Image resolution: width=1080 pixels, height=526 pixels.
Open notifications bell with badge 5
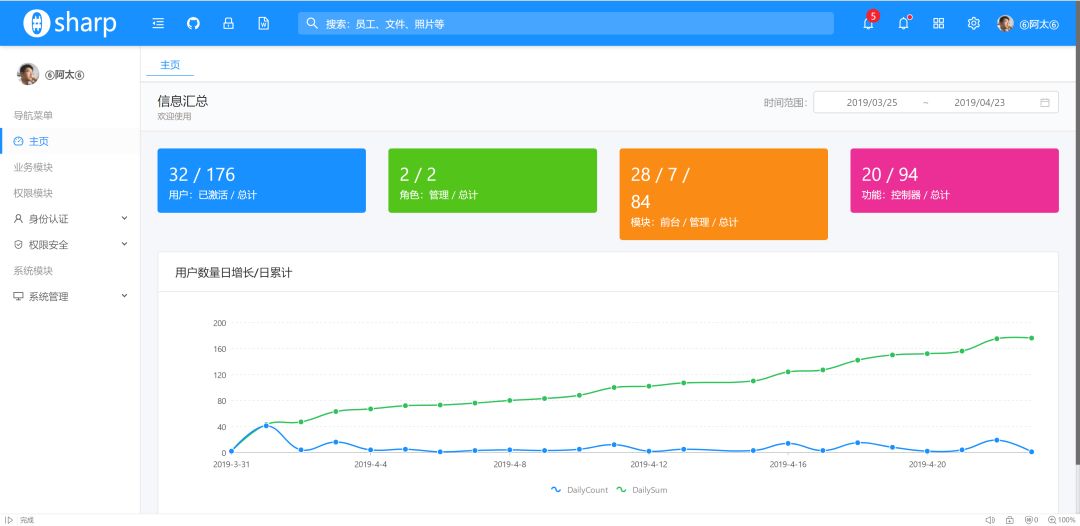coord(868,23)
